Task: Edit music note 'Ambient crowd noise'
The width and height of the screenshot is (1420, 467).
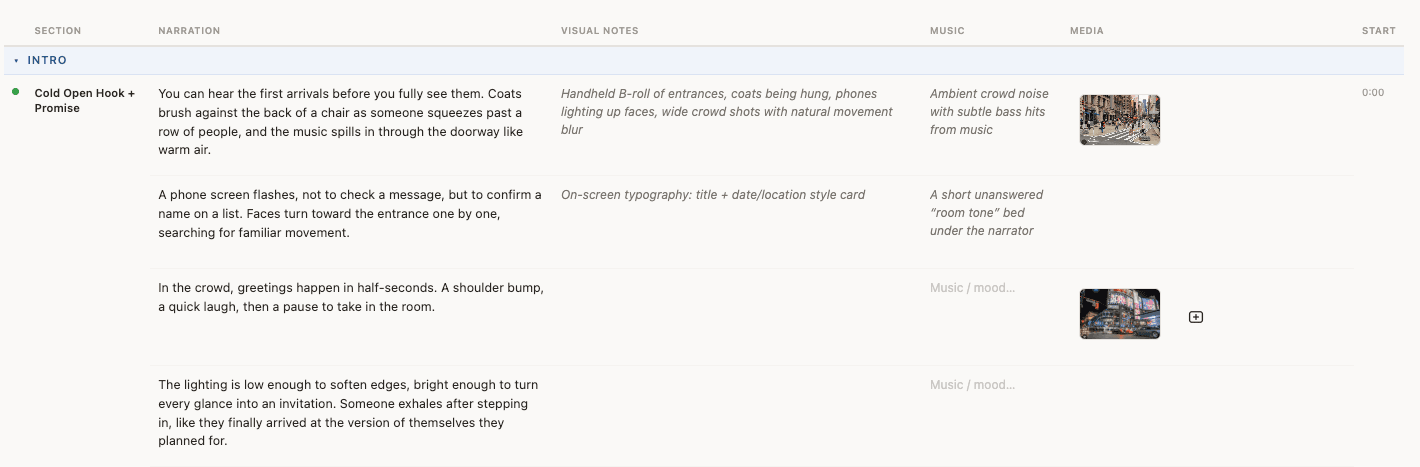Action: 989,112
